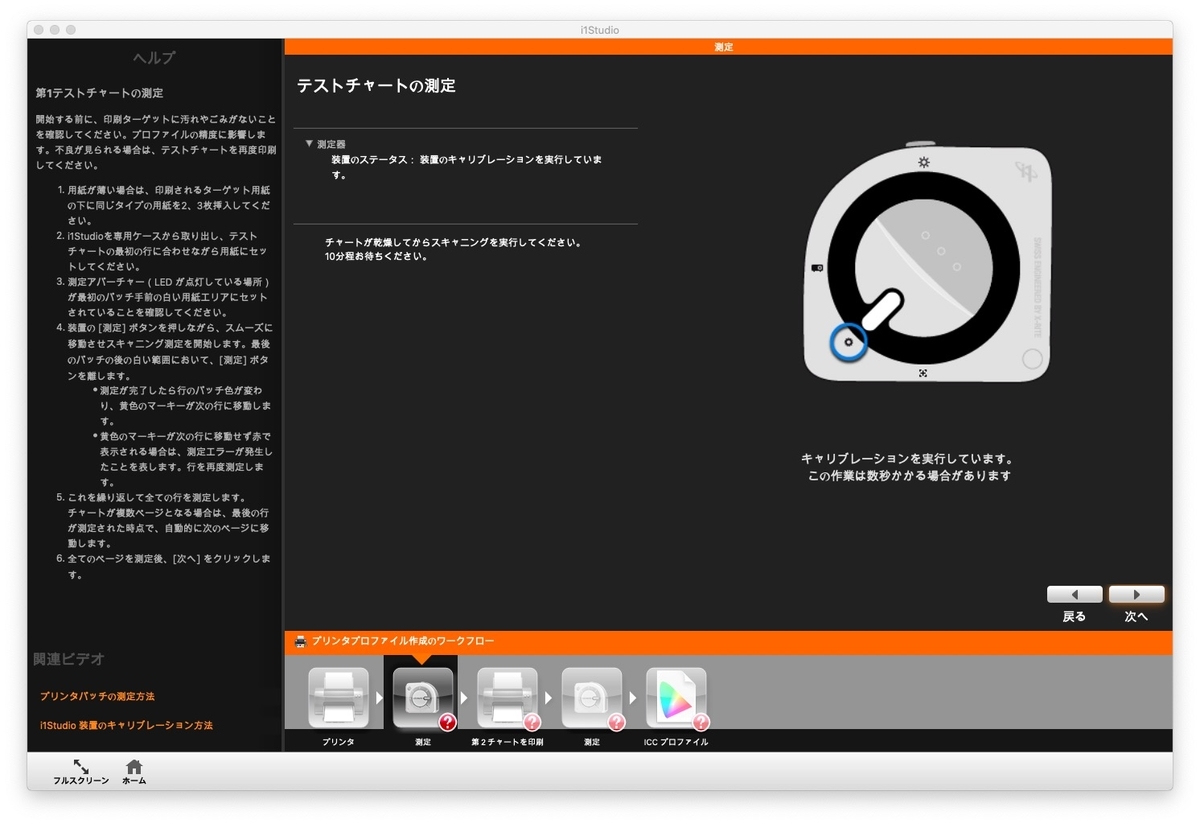
Task: Click the orange 測定 title bar
Action: tap(727, 46)
